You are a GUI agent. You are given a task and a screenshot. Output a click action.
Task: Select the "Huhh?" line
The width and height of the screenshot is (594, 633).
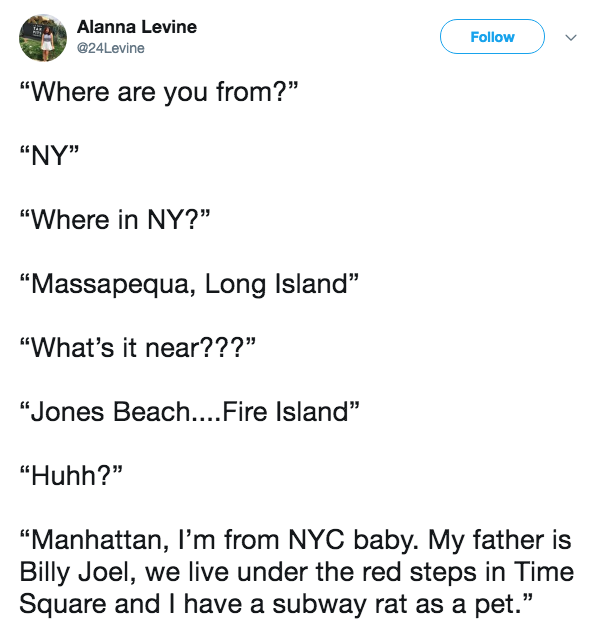pyautogui.click(x=71, y=476)
